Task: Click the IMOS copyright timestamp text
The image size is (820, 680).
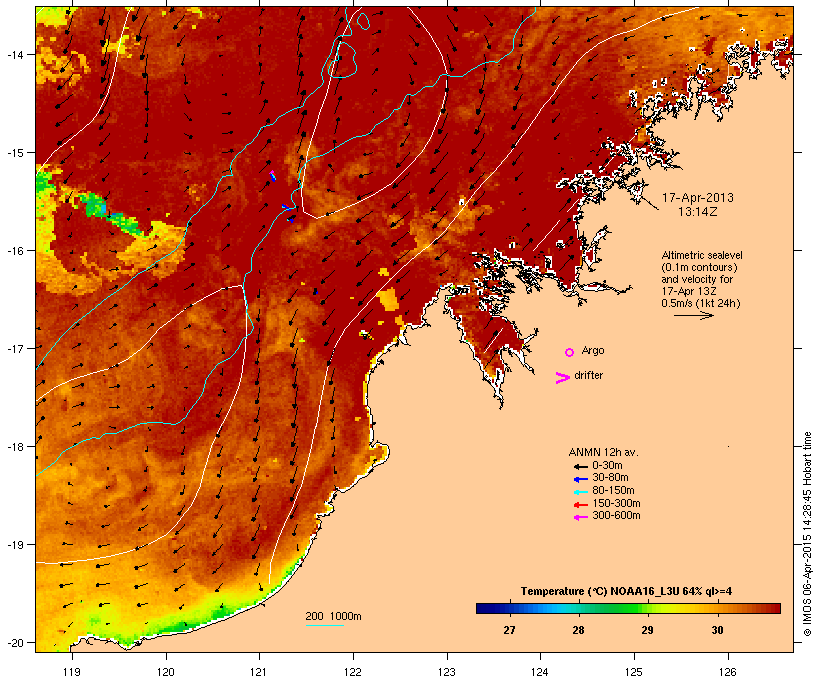Action: 807,534
